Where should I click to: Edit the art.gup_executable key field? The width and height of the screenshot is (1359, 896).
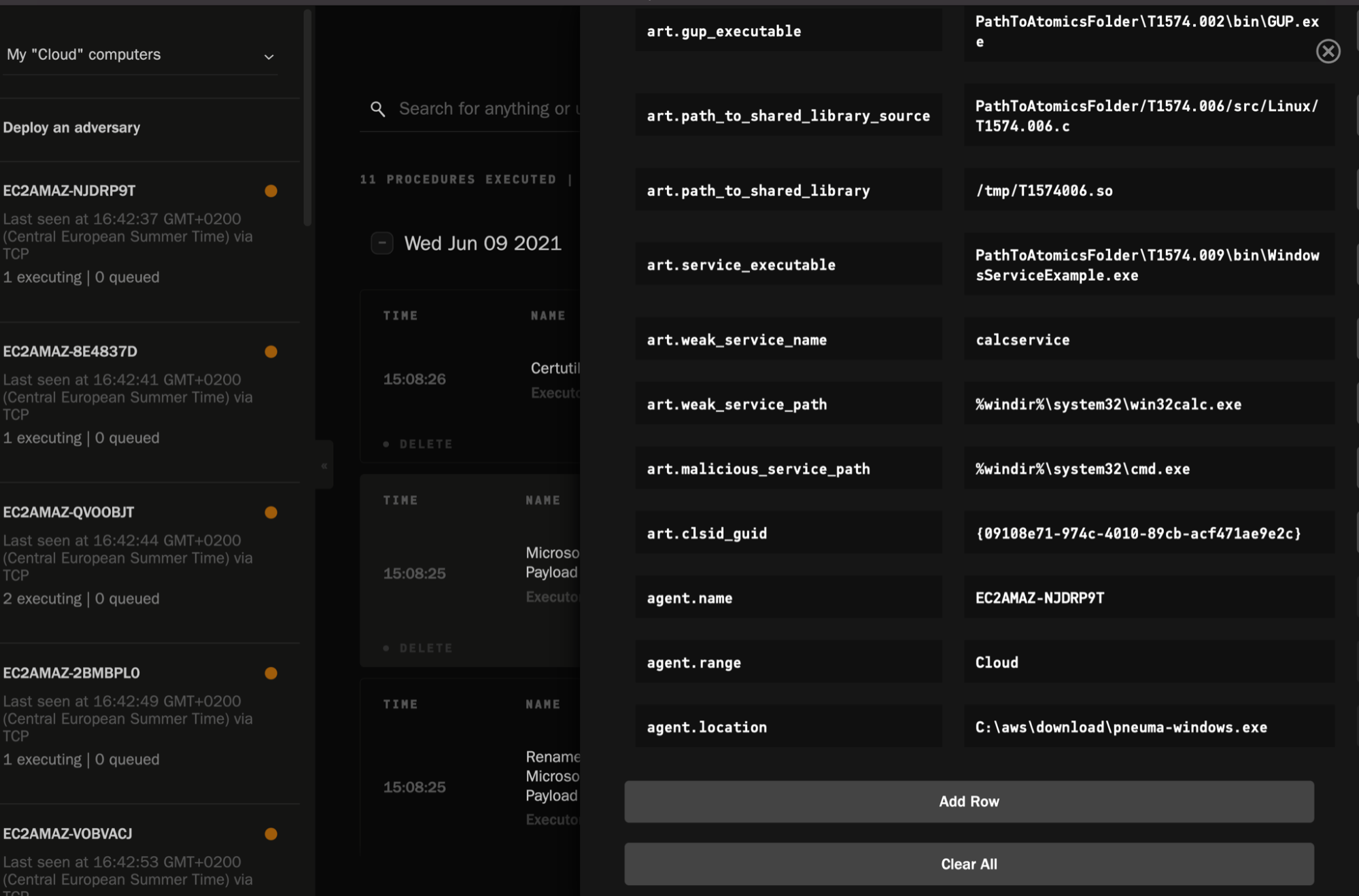point(789,31)
